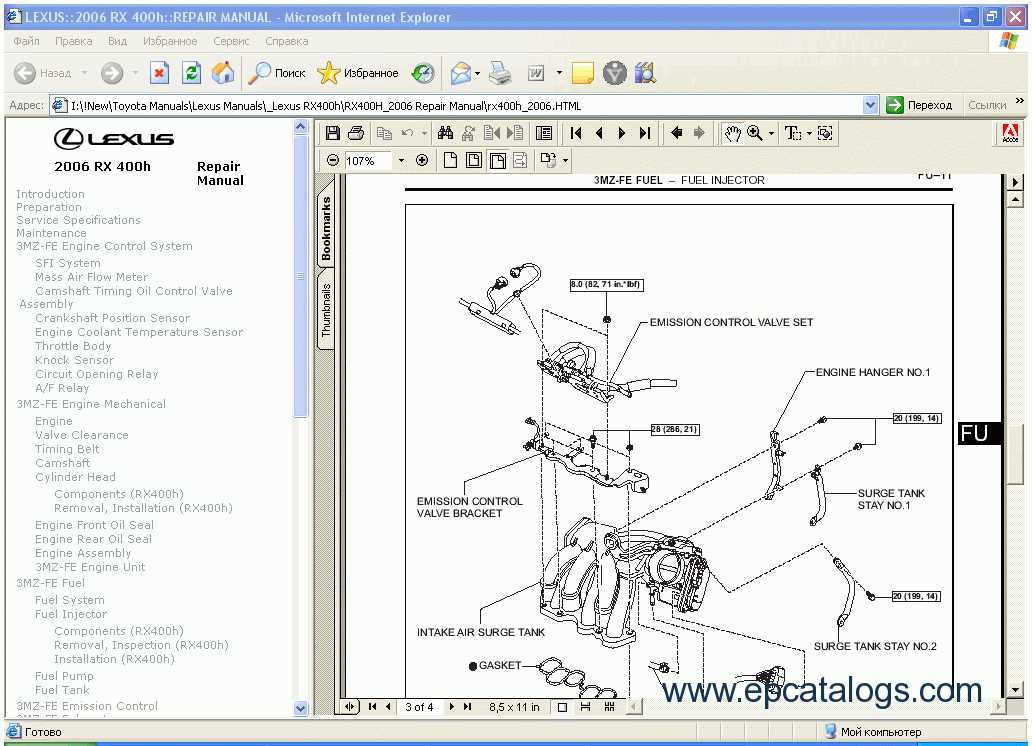Edit with Microsoft Word icon

(536, 73)
